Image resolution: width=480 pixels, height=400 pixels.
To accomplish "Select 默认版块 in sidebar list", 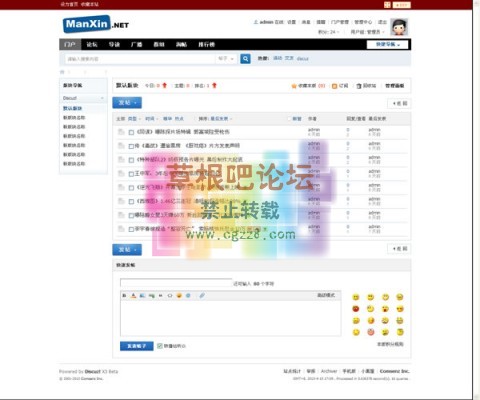I will 73,108.
